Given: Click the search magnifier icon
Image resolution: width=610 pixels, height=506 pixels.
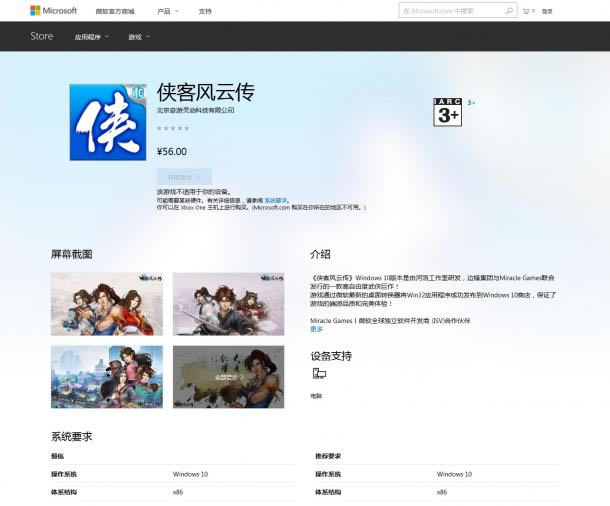Looking at the screenshot, I should (x=510, y=11).
